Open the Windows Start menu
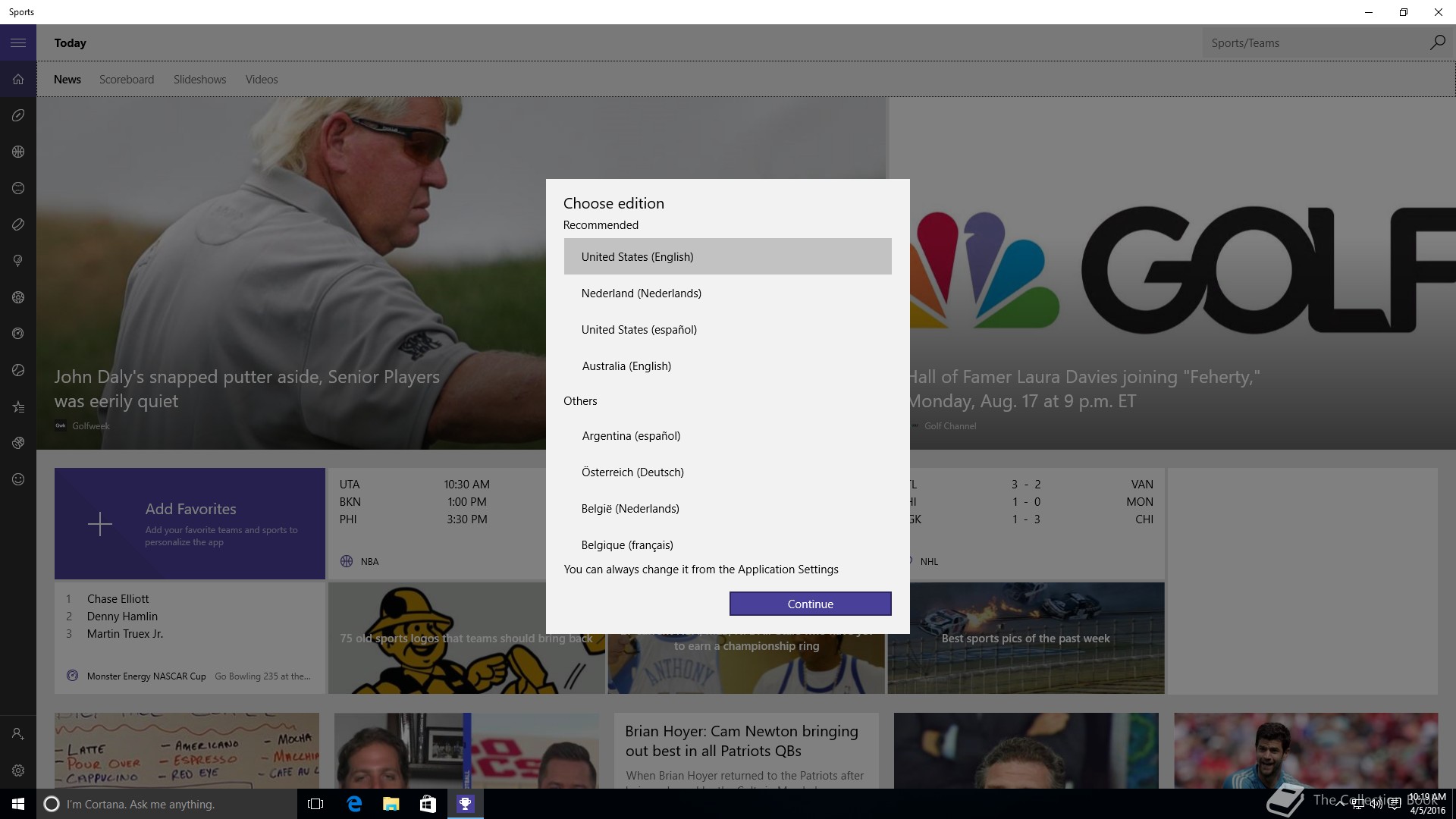1456x819 pixels. [18, 804]
